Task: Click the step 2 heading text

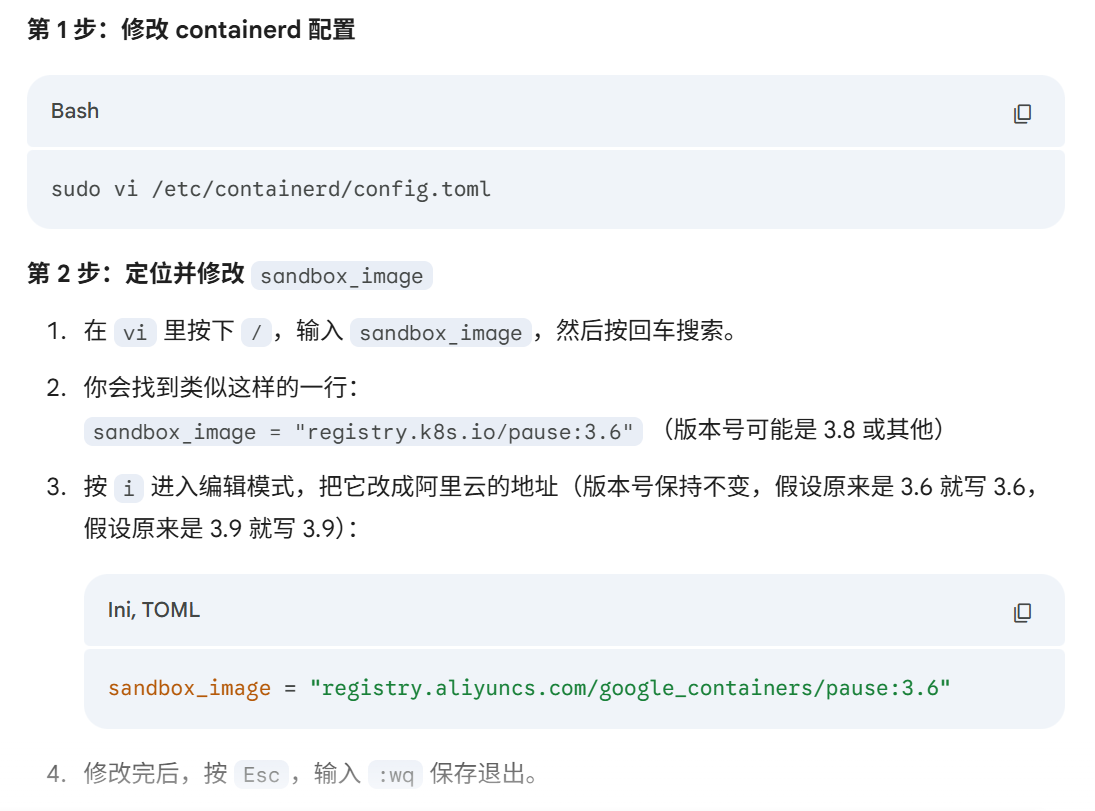Action: (136, 275)
